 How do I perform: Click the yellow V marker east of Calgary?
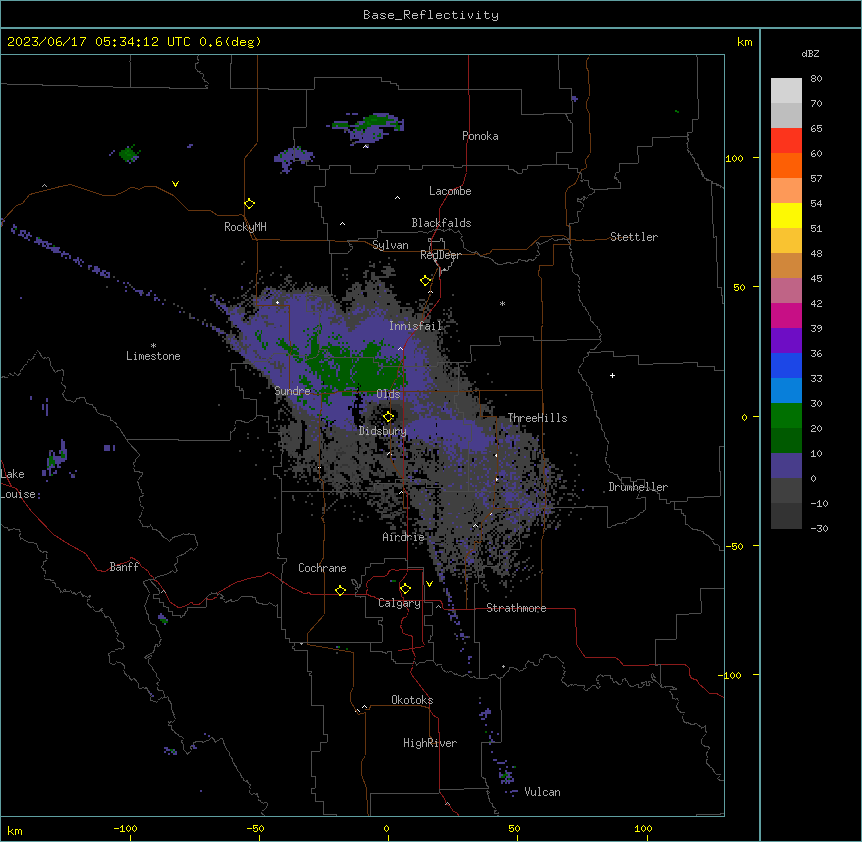pos(429,584)
